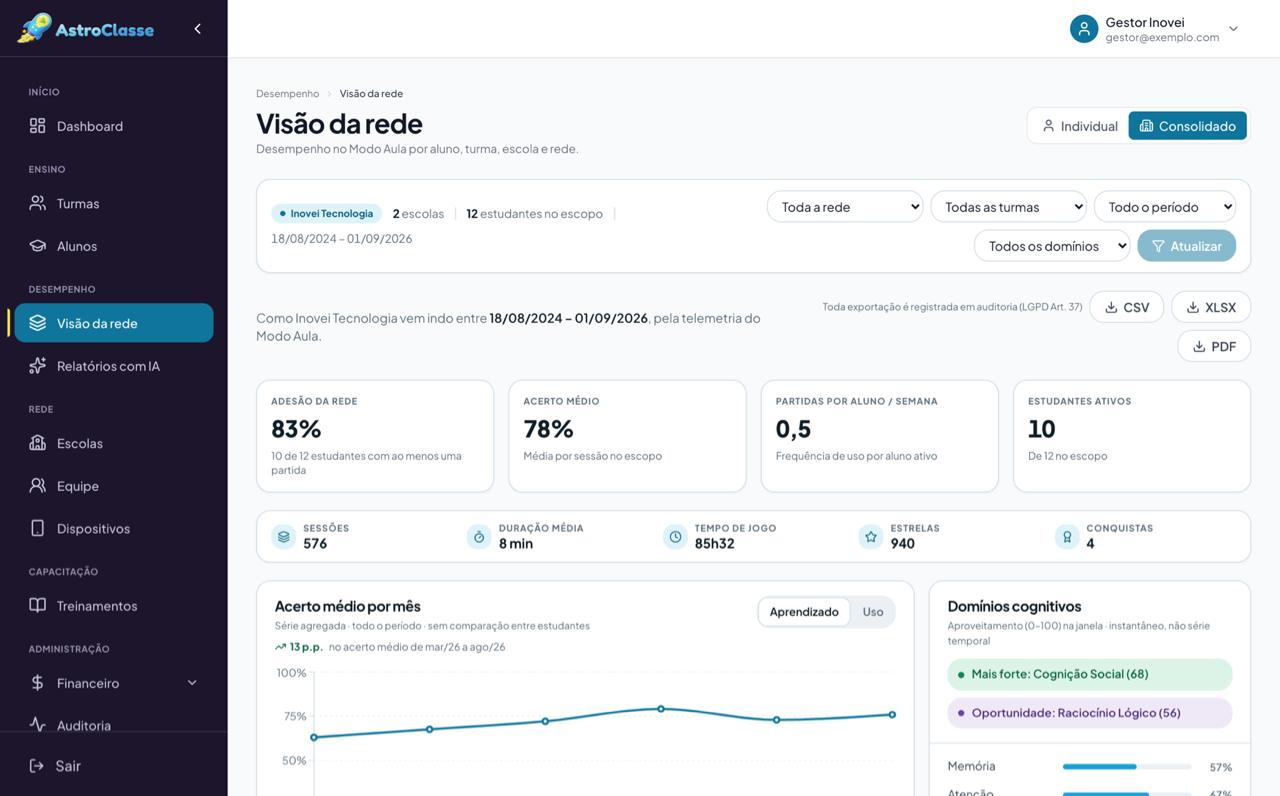Go to Turmas in the sidebar
Viewport: 1280px width, 796px height.
click(114, 203)
